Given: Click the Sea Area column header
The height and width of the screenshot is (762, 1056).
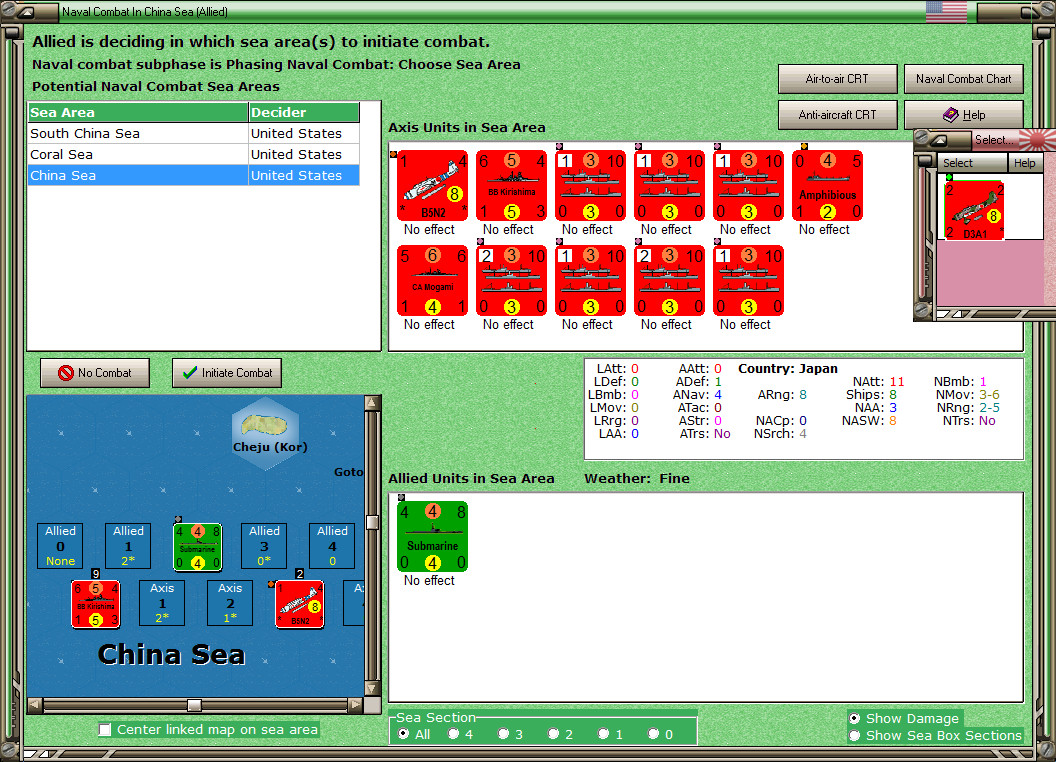Looking at the screenshot, I should pyautogui.click(x=138, y=113).
